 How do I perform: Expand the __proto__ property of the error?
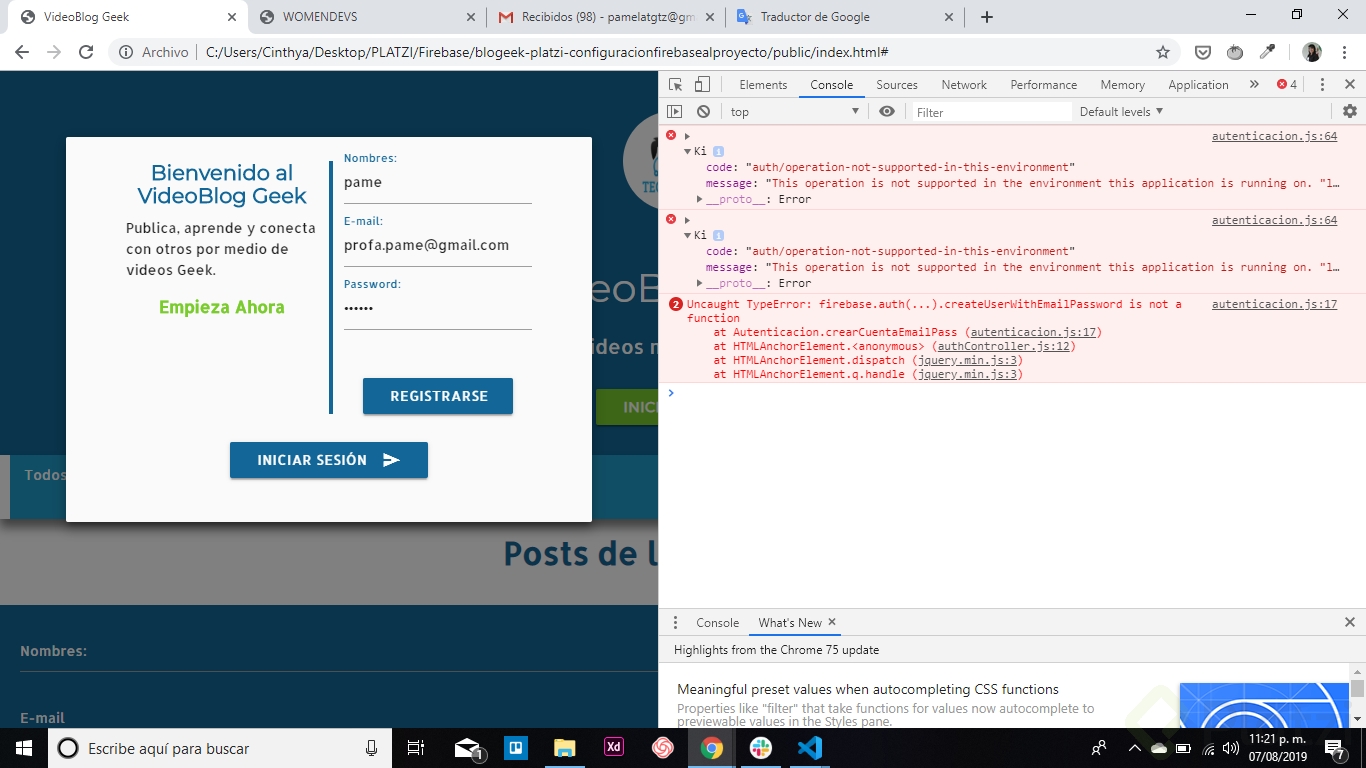point(697,197)
